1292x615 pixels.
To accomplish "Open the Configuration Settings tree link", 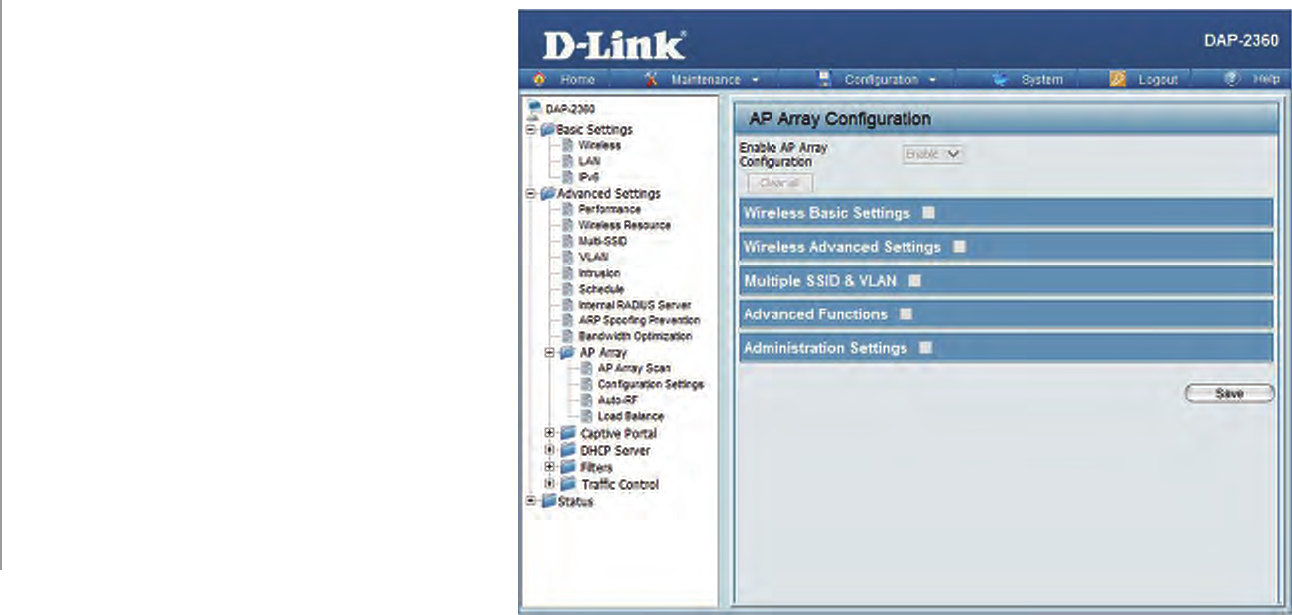I will click(x=651, y=384).
